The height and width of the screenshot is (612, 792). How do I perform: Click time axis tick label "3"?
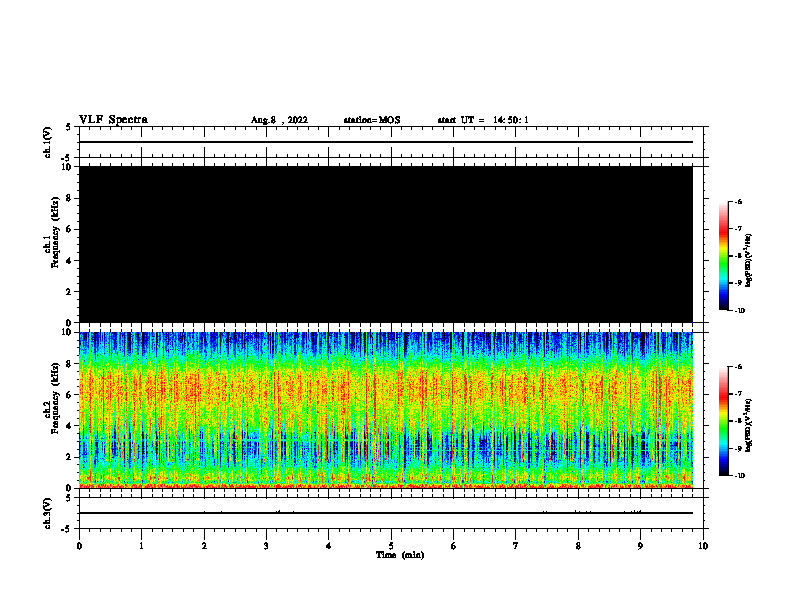(x=266, y=546)
